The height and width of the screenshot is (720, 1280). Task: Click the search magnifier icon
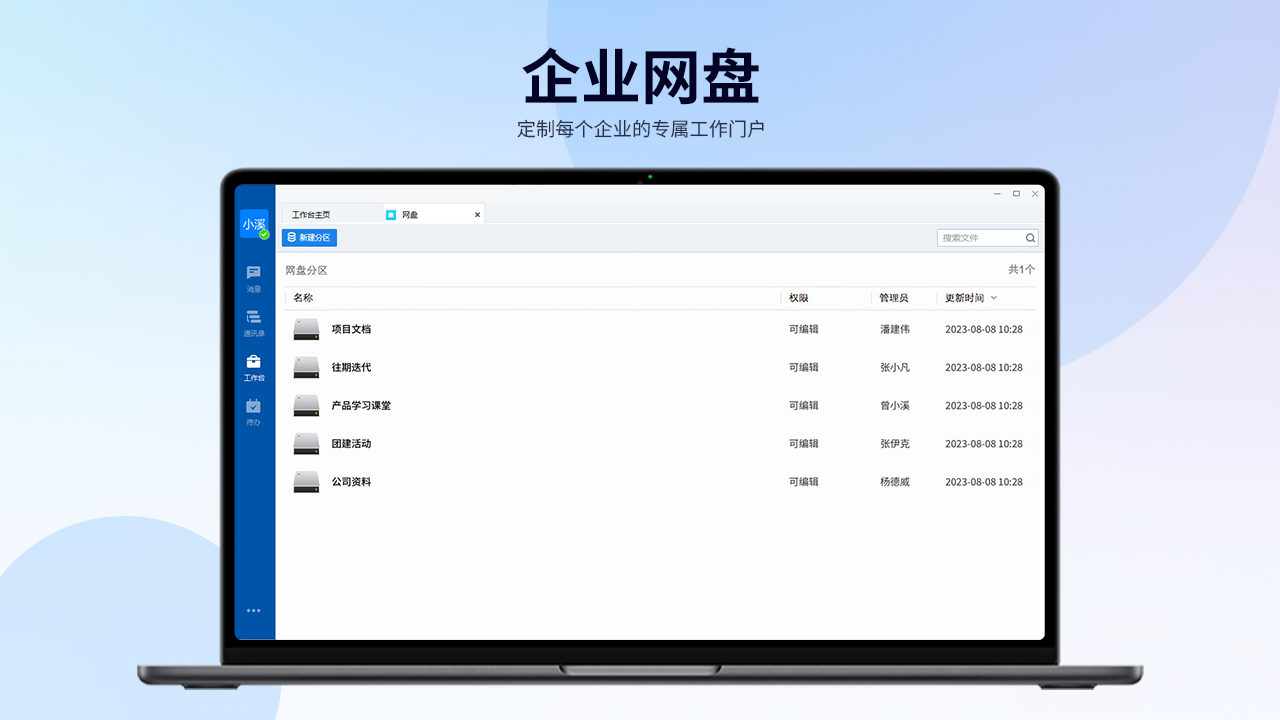pos(1029,238)
